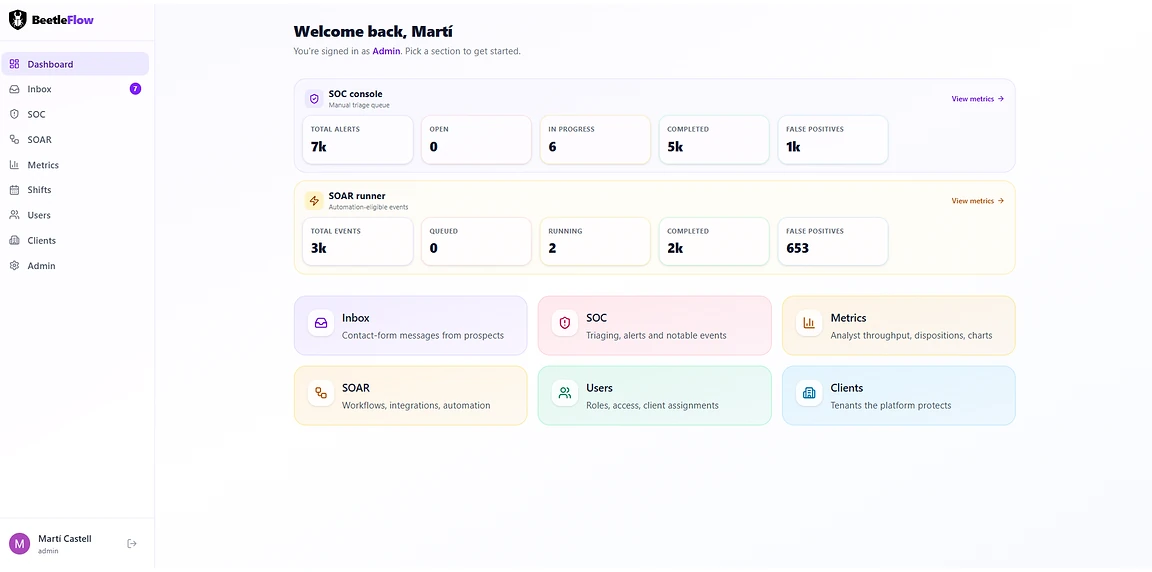Open Inbox in the sidebar
Screen dimensions: 1152x572
tap(75, 89)
